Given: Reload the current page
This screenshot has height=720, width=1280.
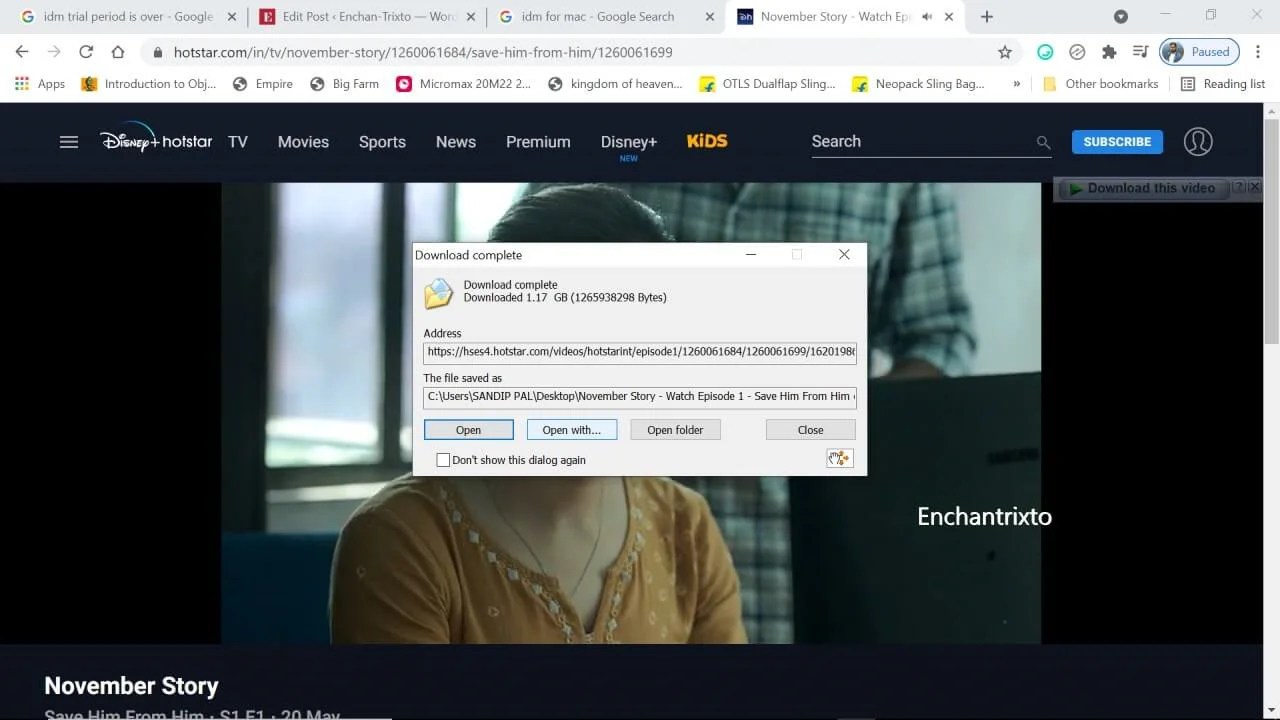Looking at the screenshot, I should click(x=86, y=52).
